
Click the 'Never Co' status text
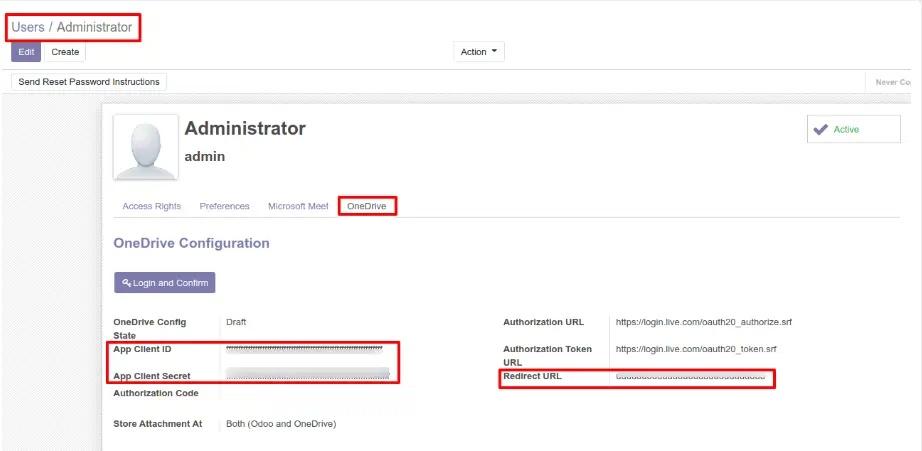(893, 82)
